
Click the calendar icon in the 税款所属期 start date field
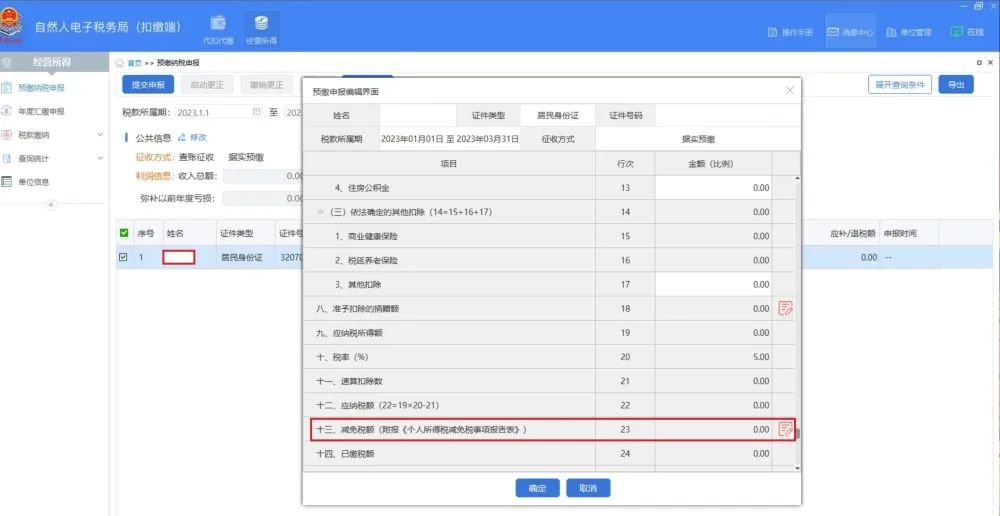(256, 111)
